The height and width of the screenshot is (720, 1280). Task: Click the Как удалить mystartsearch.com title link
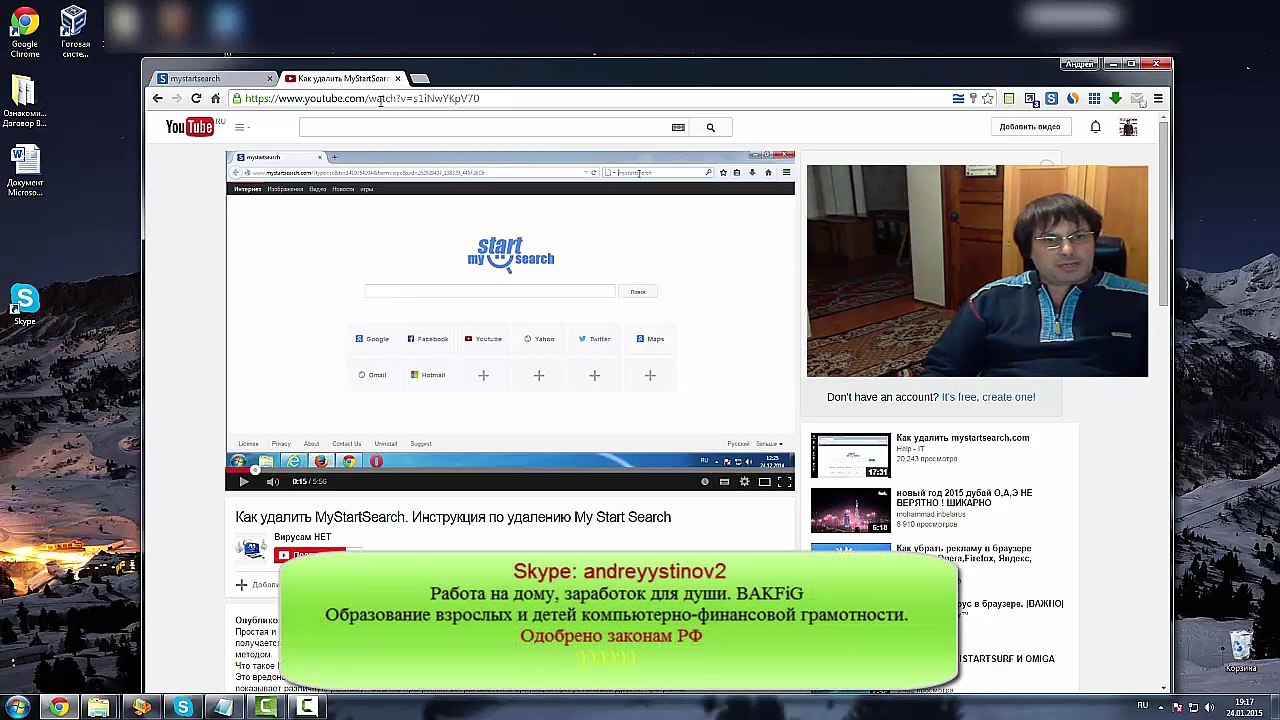962,438
